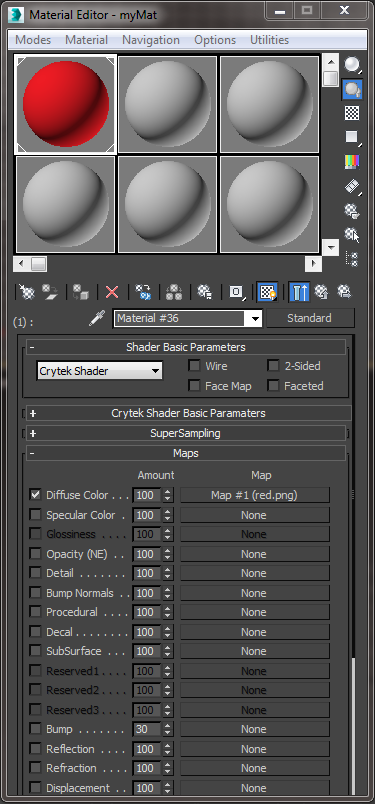Viewport: 375px width, 804px height.
Task: Open the Options menu
Action: [x=215, y=40]
